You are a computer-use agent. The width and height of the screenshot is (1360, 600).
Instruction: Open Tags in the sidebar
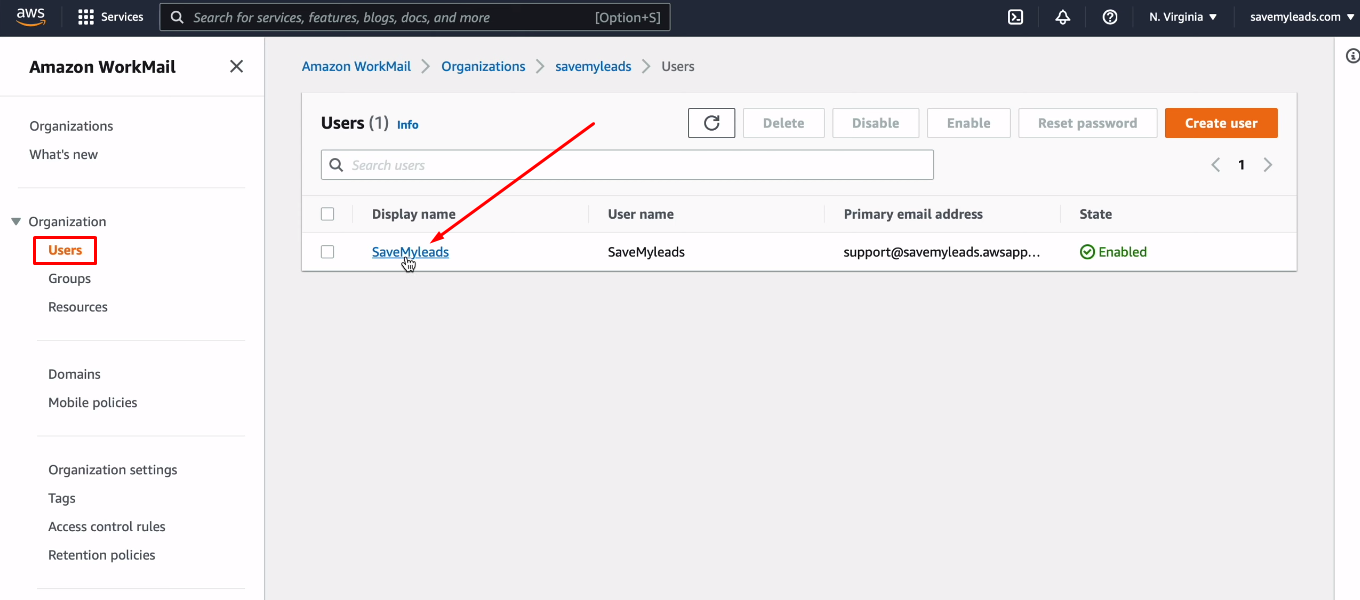62,498
